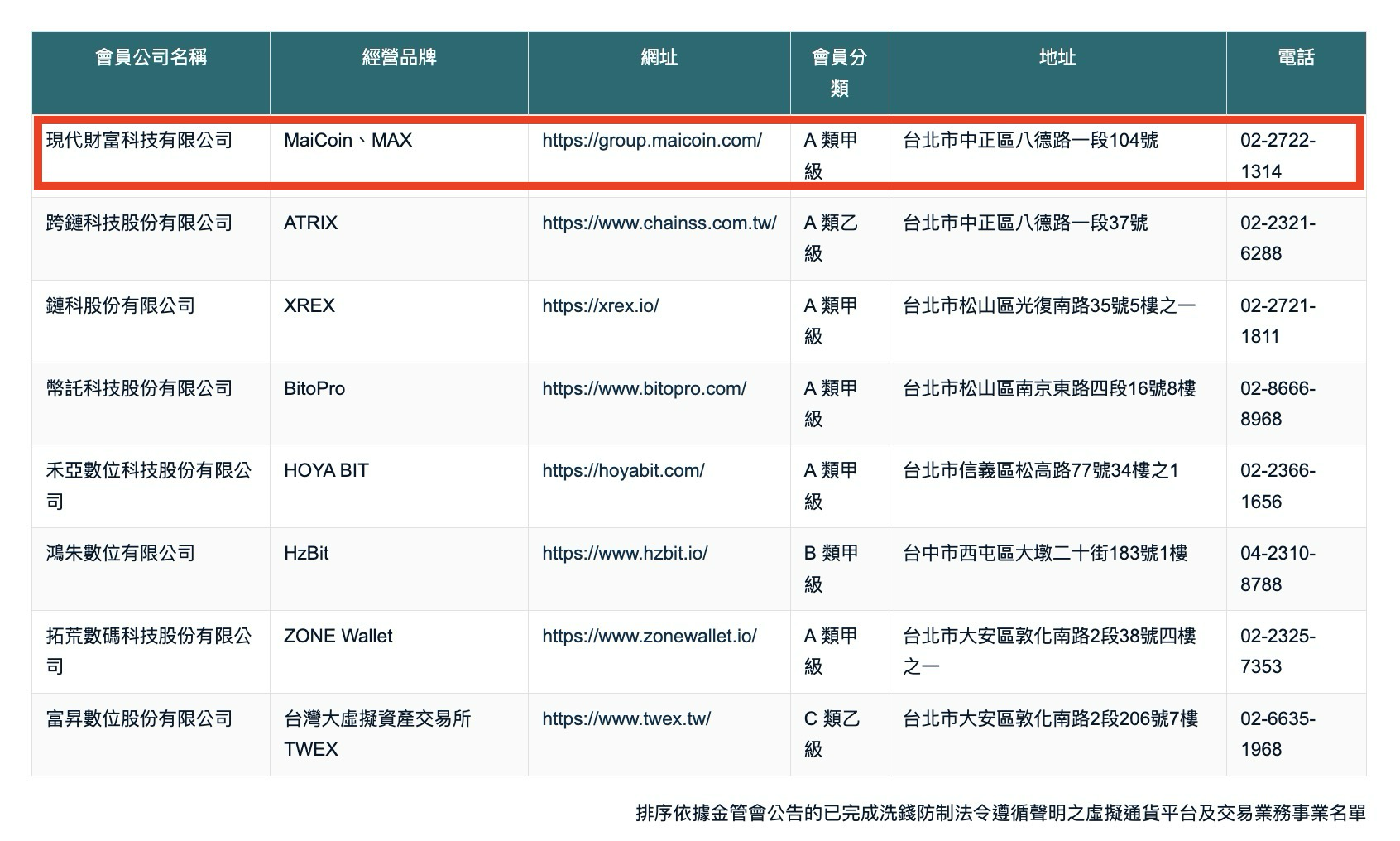Click phone number 02-2366-1656
Viewport: 1400px width, 841px height.
[1278, 486]
